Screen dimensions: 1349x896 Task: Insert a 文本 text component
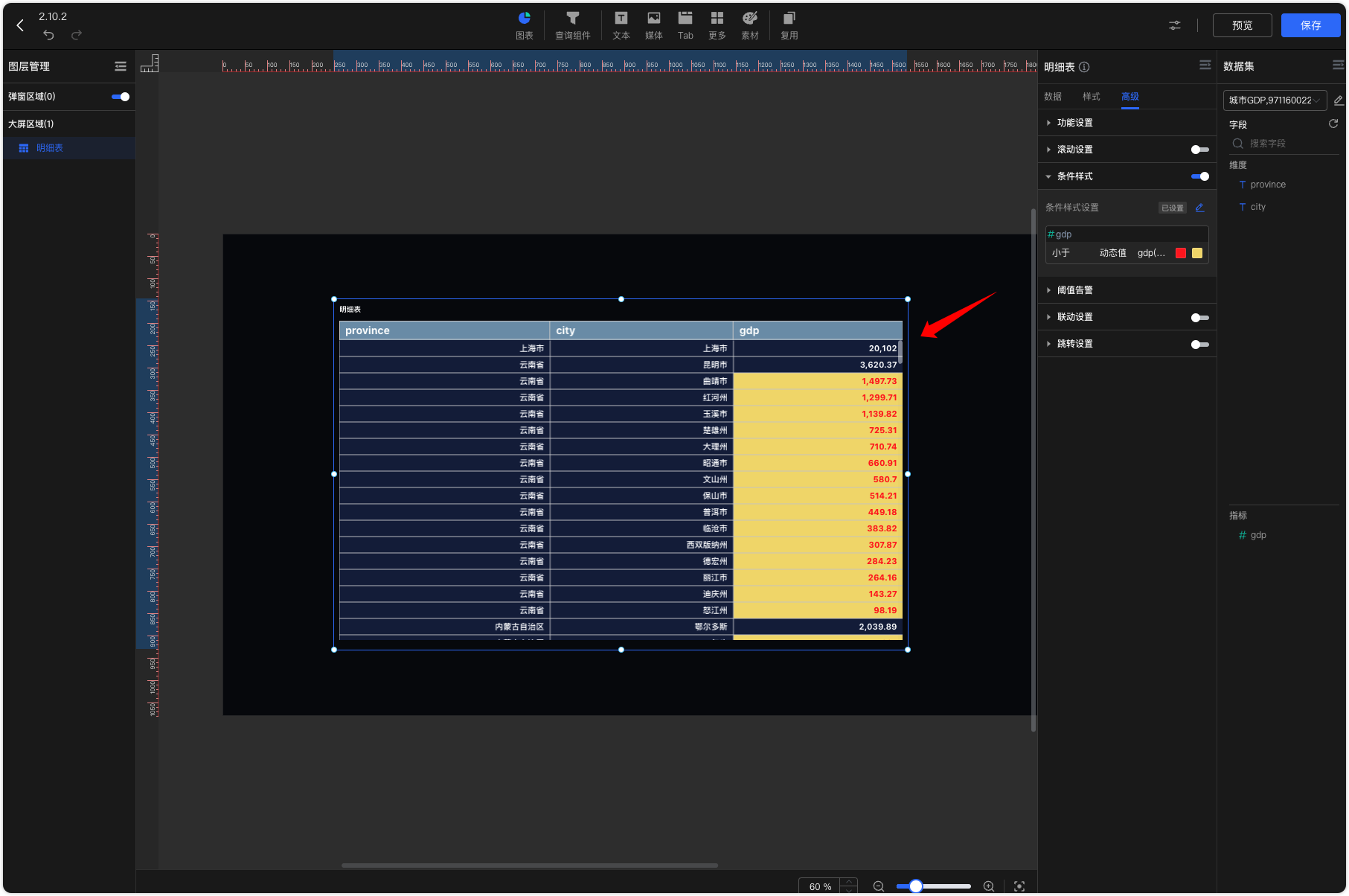pyautogui.click(x=621, y=25)
